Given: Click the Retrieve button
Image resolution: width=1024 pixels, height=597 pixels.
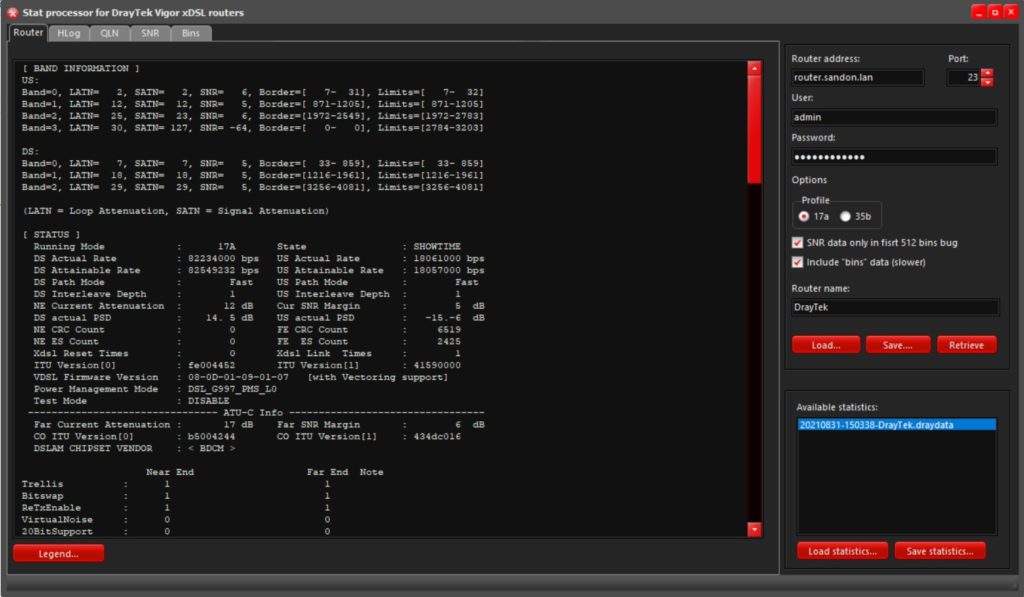Looking at the screenshot, I should [x=966, y=345].
